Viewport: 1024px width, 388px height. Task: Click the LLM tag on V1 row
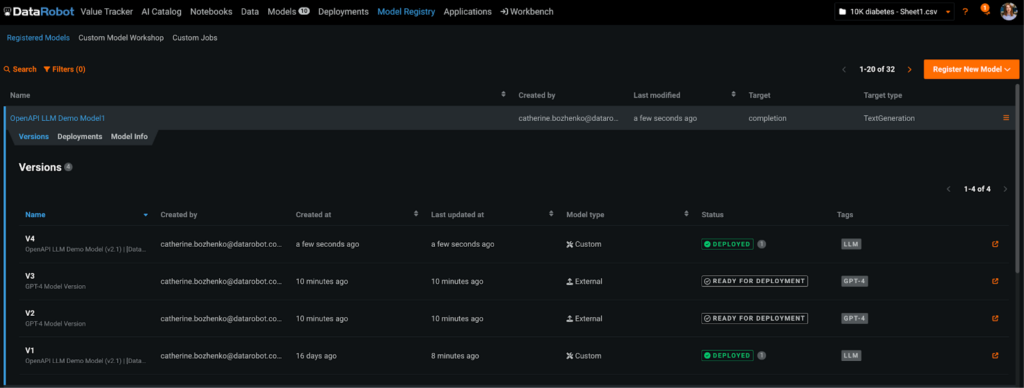[x=851, y=356]
